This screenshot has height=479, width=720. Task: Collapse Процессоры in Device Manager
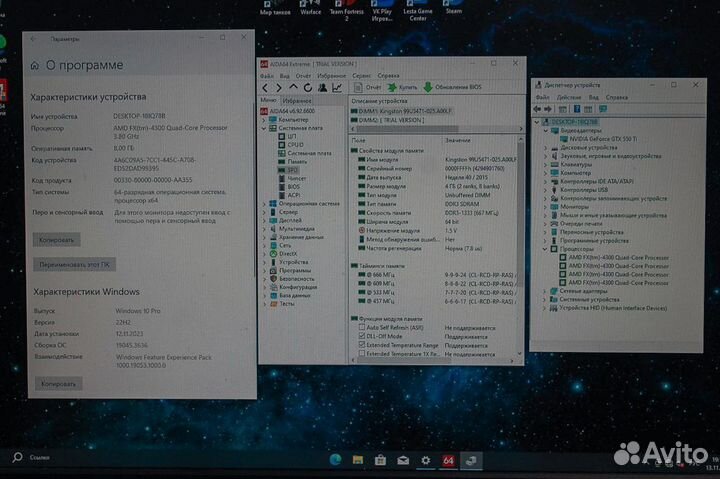(x=546, y=249)
